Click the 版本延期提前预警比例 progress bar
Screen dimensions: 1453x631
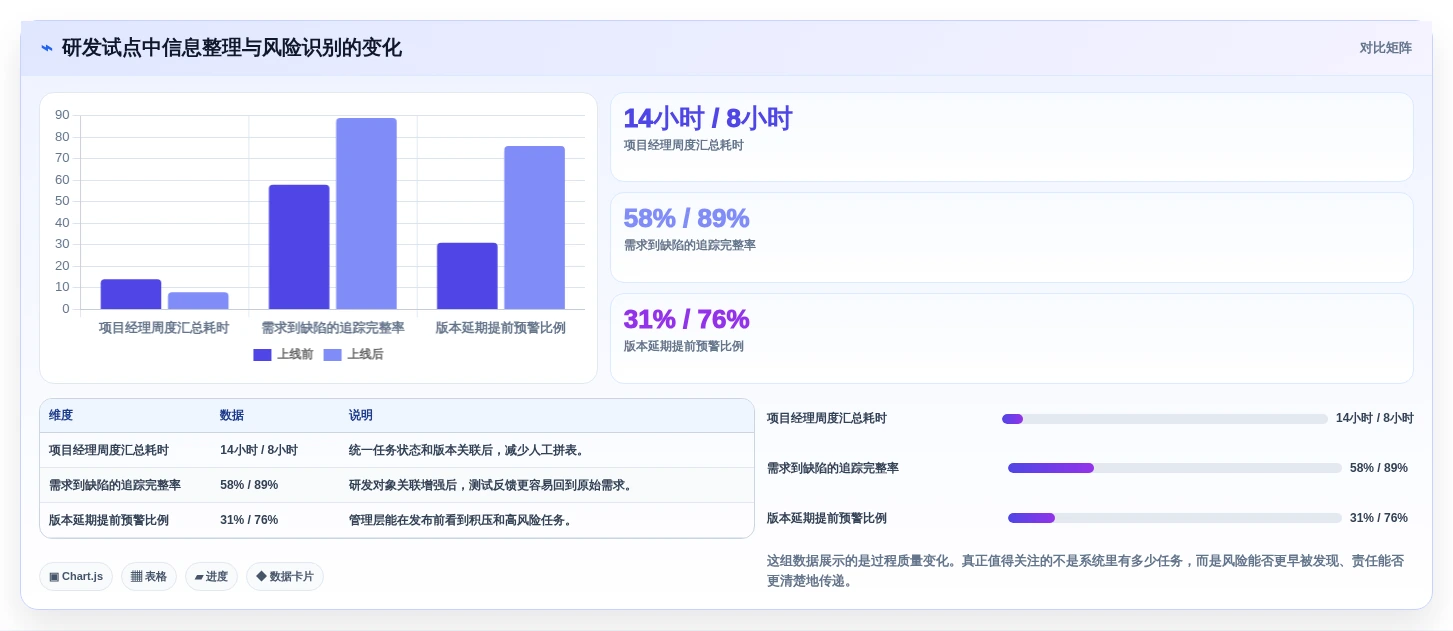click(1175, 518)
